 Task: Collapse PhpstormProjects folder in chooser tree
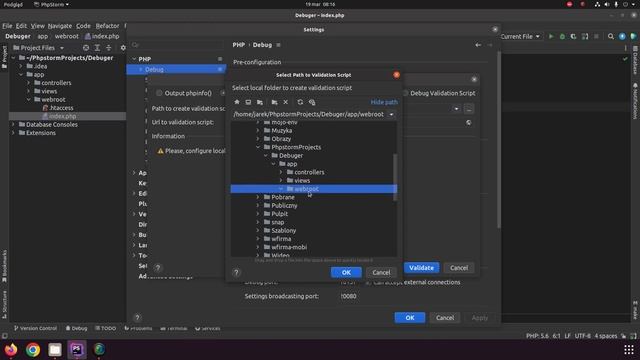click(258, 147)
